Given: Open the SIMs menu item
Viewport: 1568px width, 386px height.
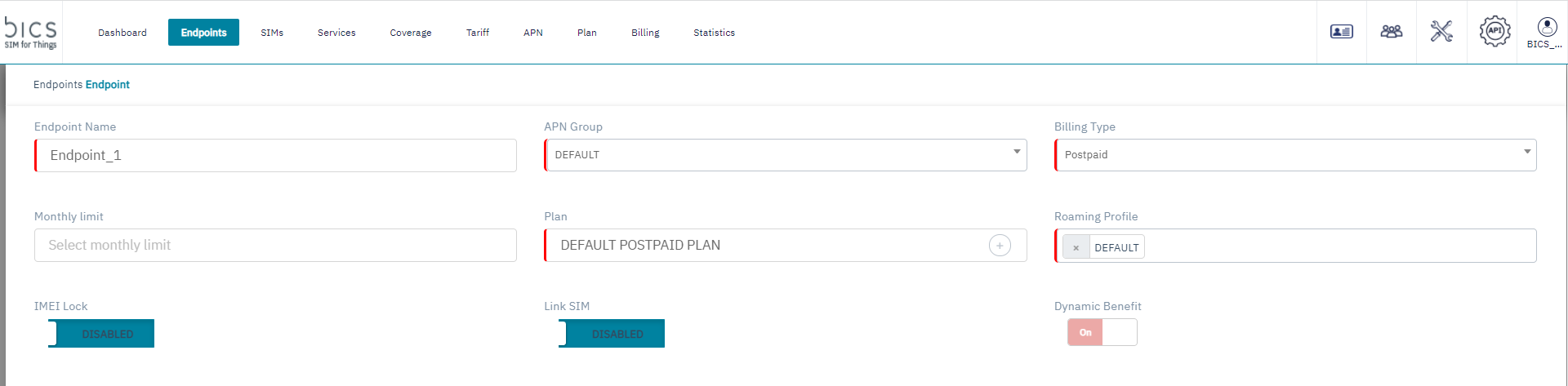Looking at the screenshot, I should pyautogui.click(x=272, y=33).
